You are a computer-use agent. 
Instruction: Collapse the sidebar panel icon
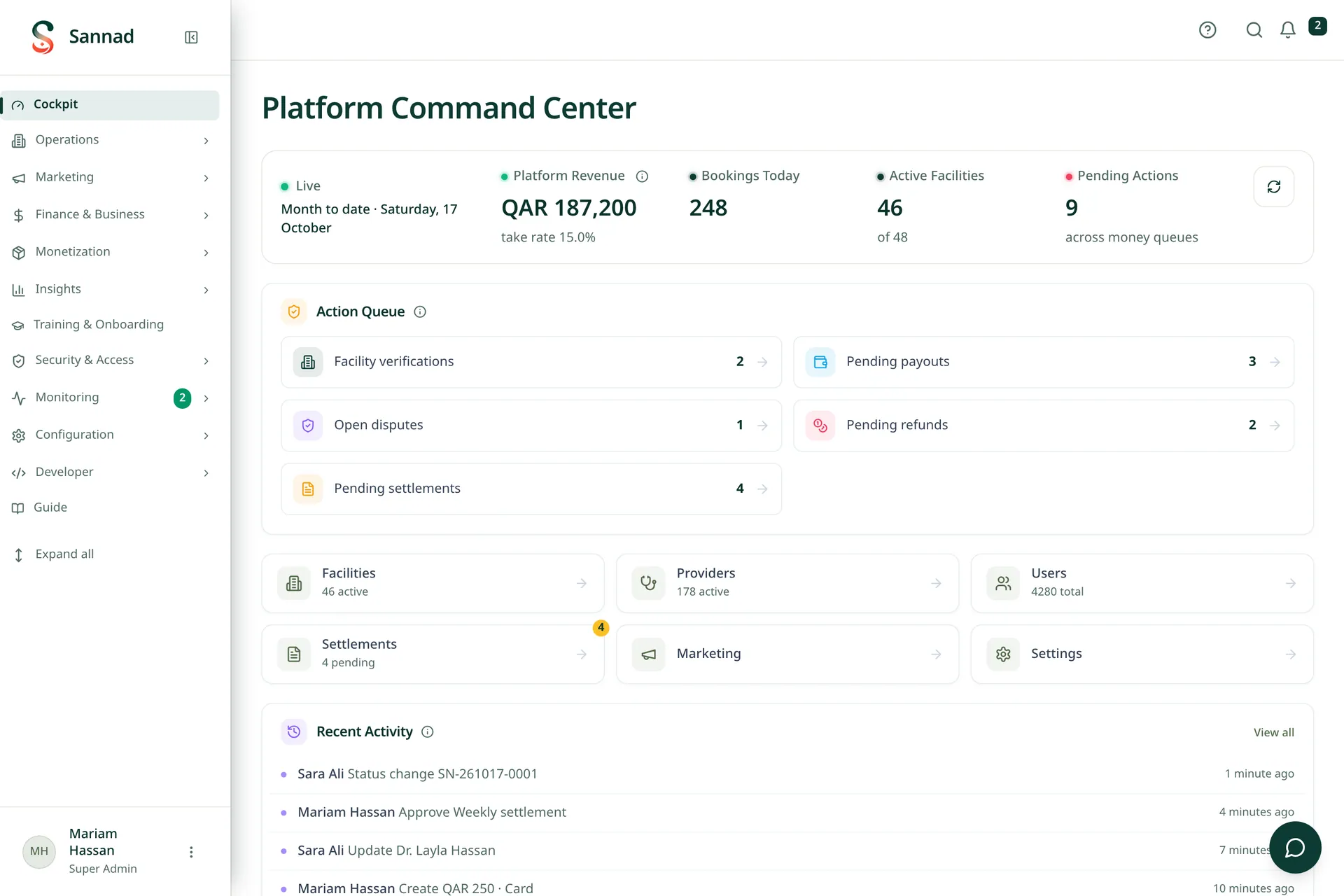coord(191,37)
